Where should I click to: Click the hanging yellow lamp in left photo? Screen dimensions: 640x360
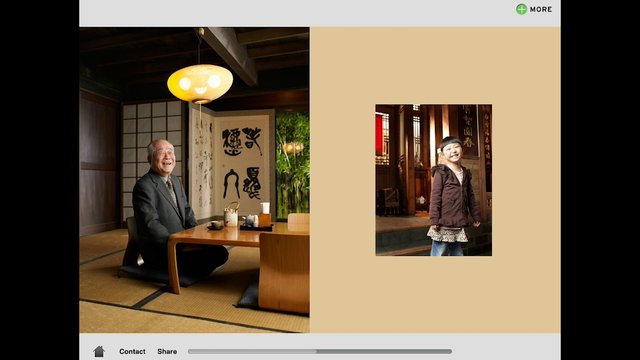(200, 84)
